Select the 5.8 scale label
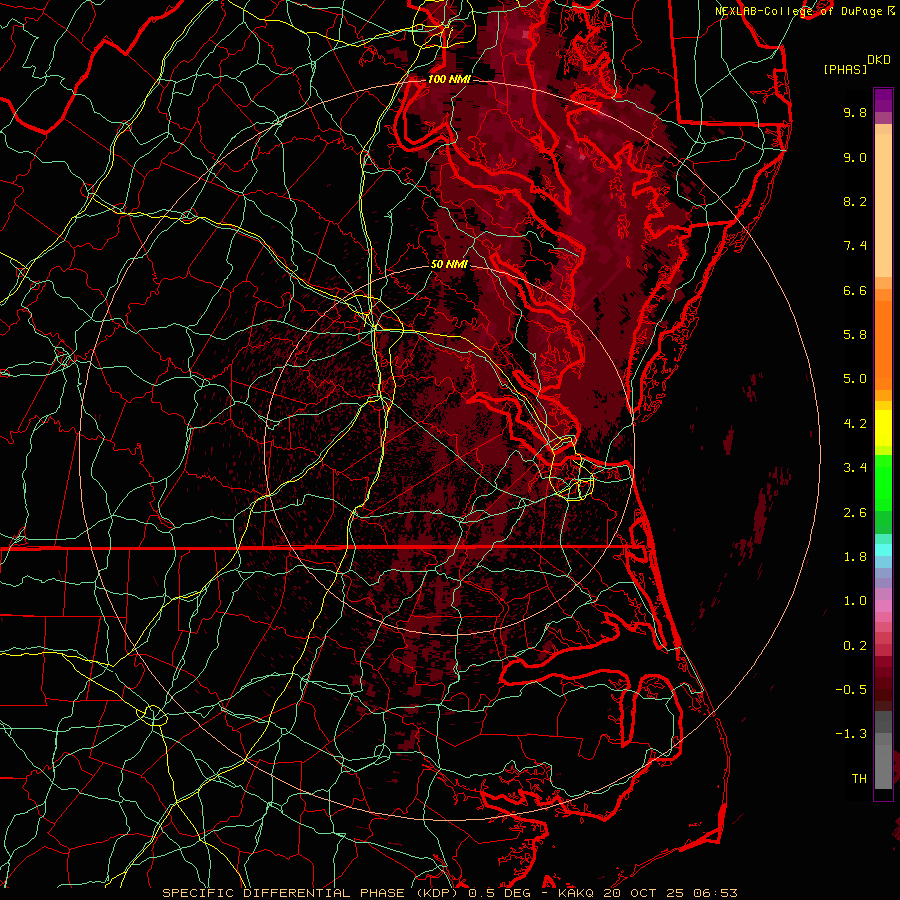This screenshot has width=900, height=900. (x=855, y=335)
